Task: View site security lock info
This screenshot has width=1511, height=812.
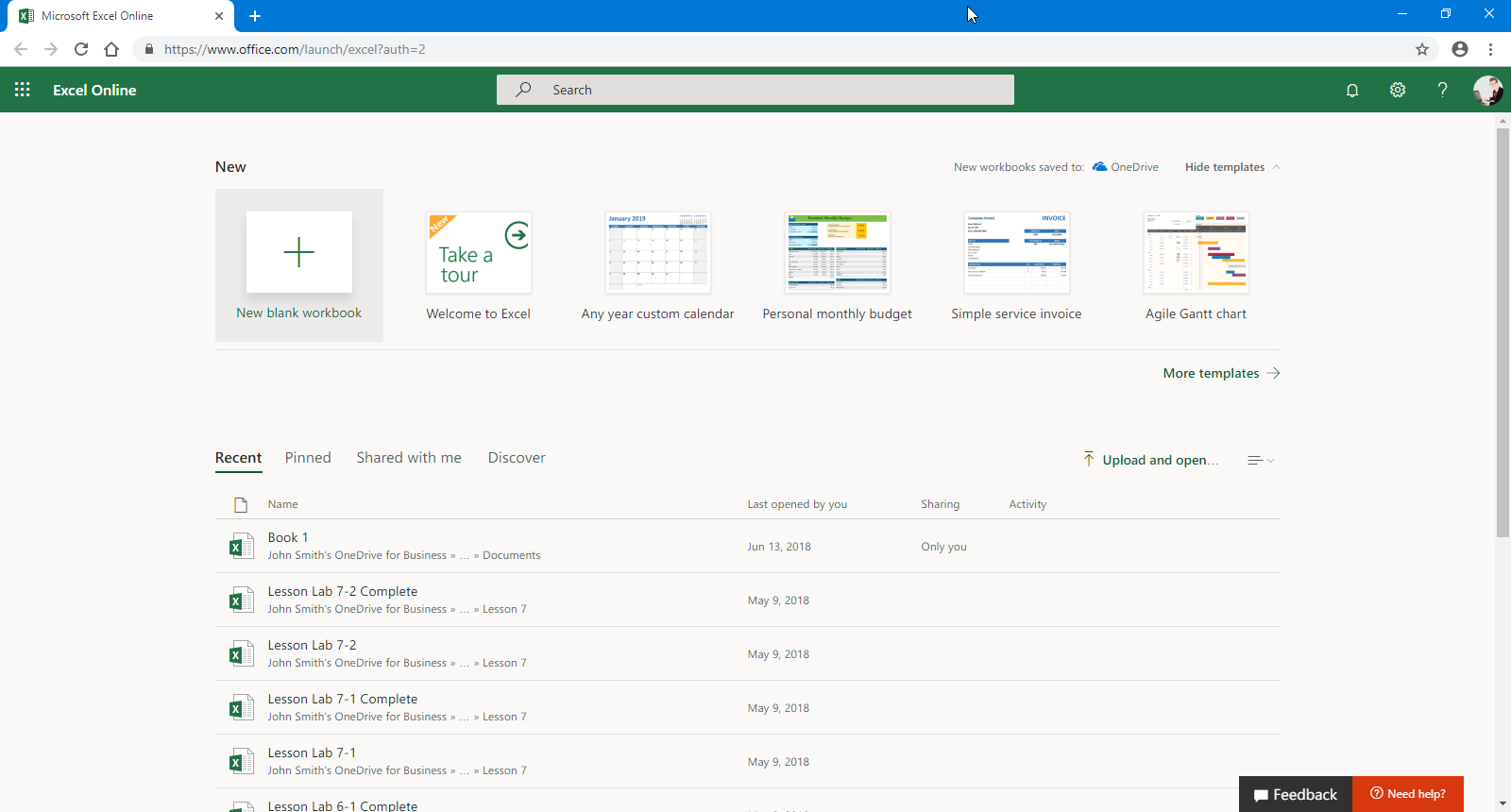Action: tap(149, 49)
